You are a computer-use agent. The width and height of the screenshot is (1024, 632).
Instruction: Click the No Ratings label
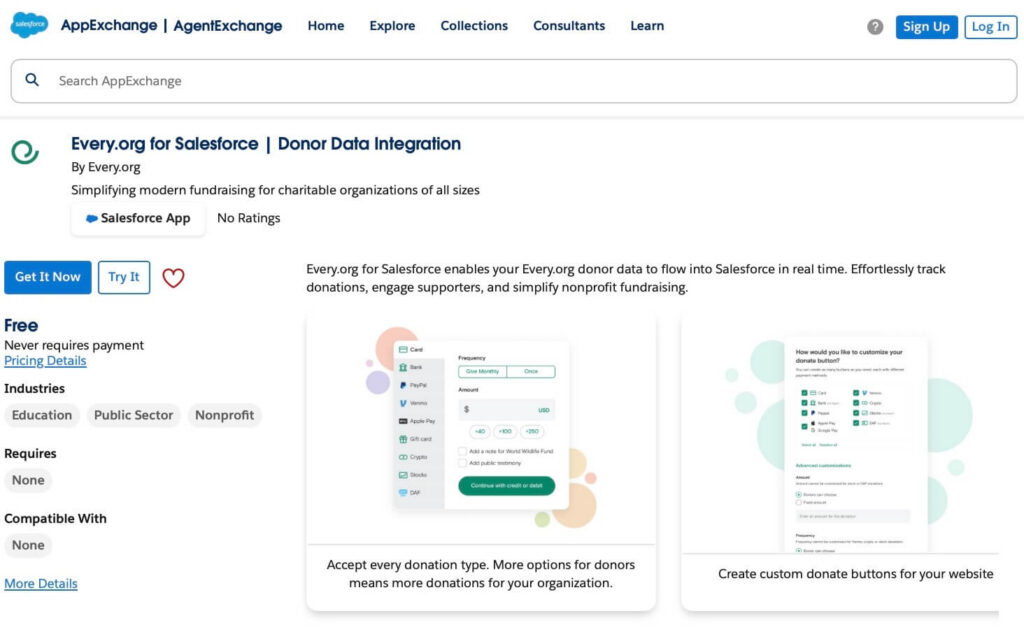tap(249, 218)
